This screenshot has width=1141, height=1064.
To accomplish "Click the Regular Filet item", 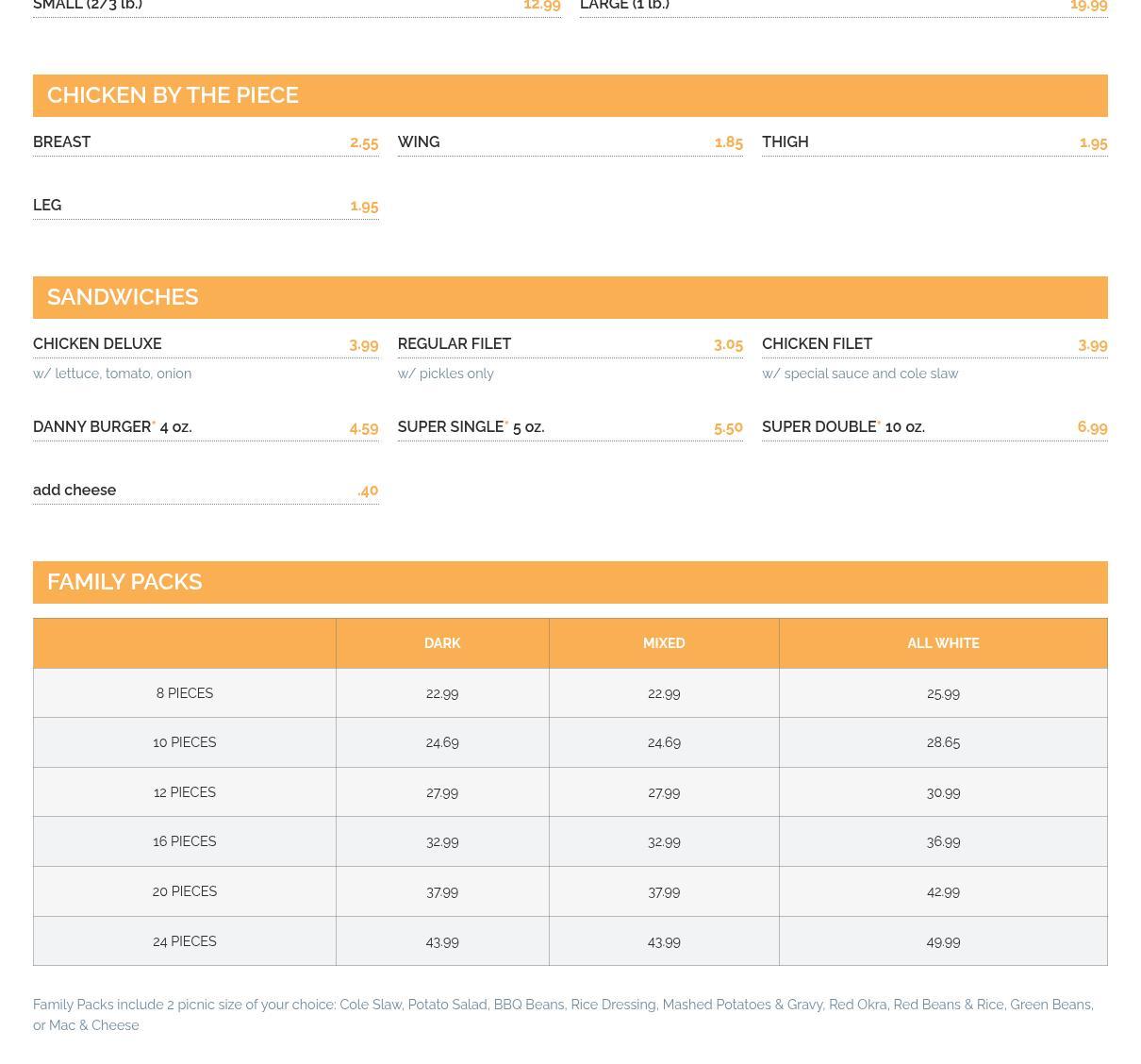I will (454, 344).
